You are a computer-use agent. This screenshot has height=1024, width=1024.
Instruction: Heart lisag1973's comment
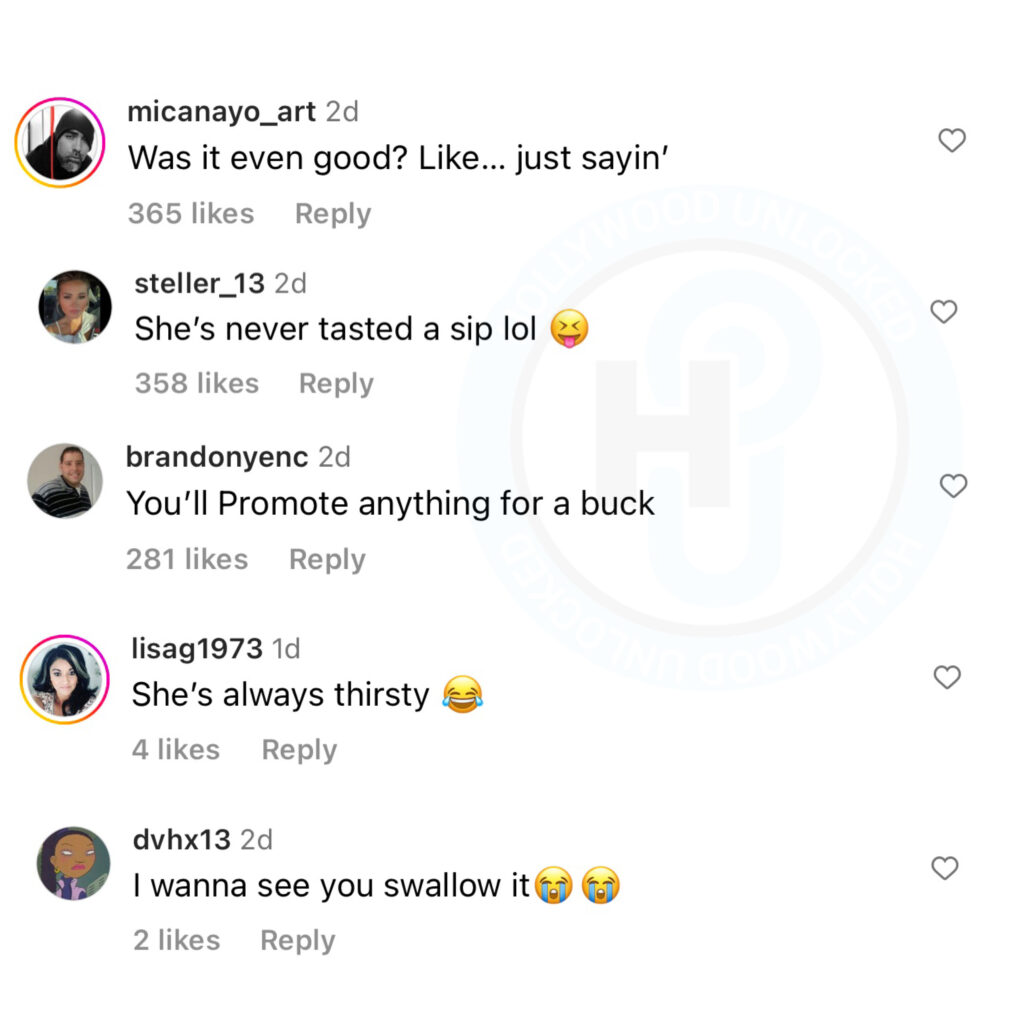[947, 677]
